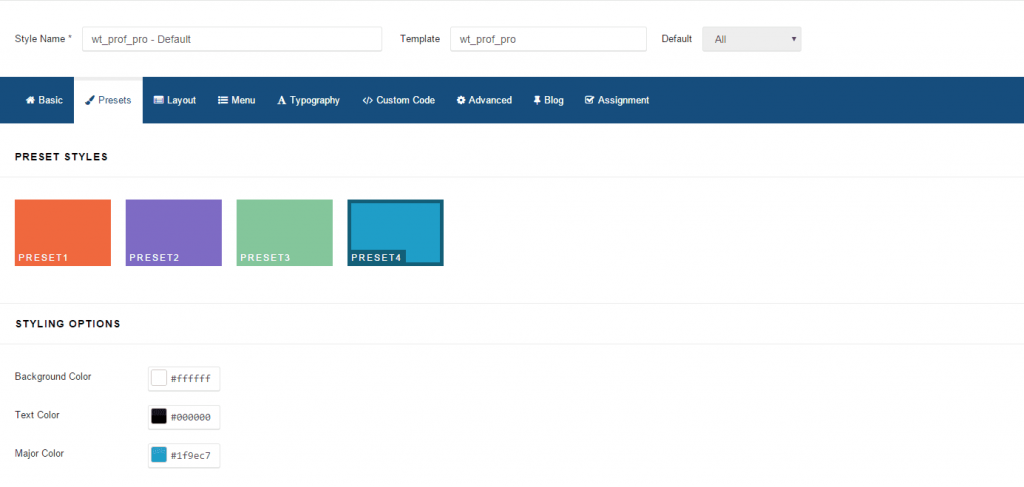Click the Layout tab icon
1024x487 pixels.
point(158,100)
